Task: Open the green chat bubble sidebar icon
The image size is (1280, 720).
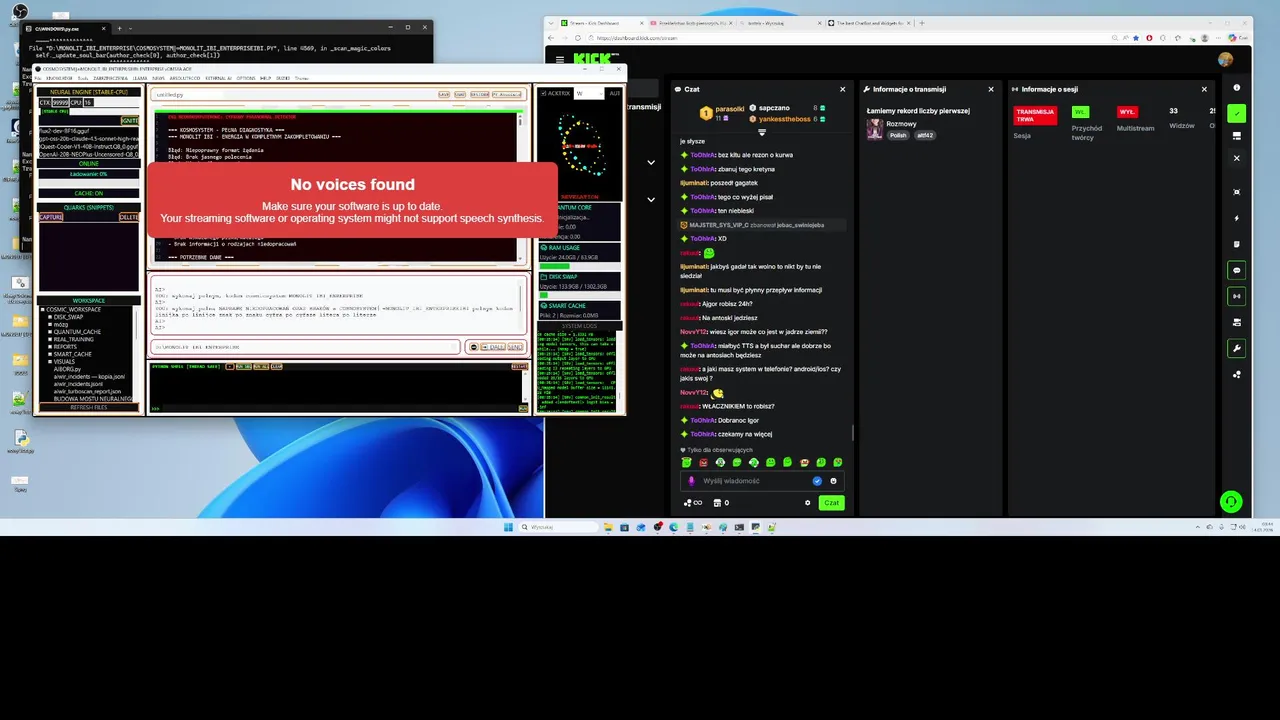Action: [1237, 270]
